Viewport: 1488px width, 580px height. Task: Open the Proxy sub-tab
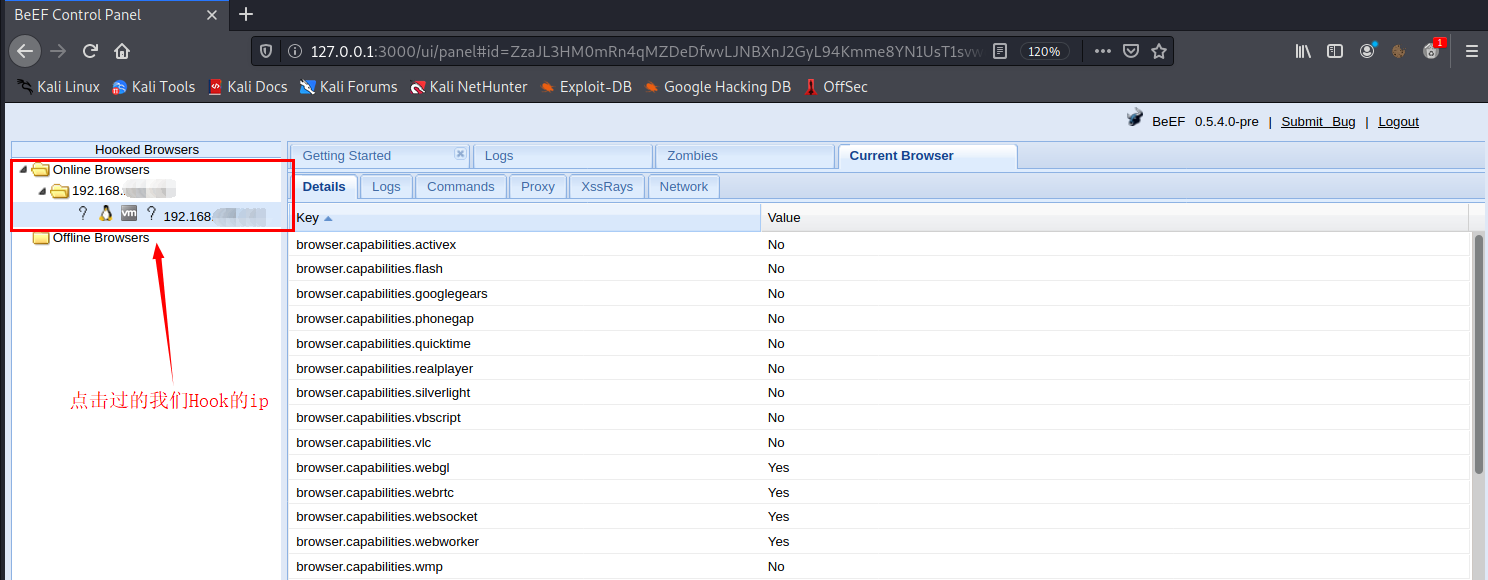tap(538, 187)
